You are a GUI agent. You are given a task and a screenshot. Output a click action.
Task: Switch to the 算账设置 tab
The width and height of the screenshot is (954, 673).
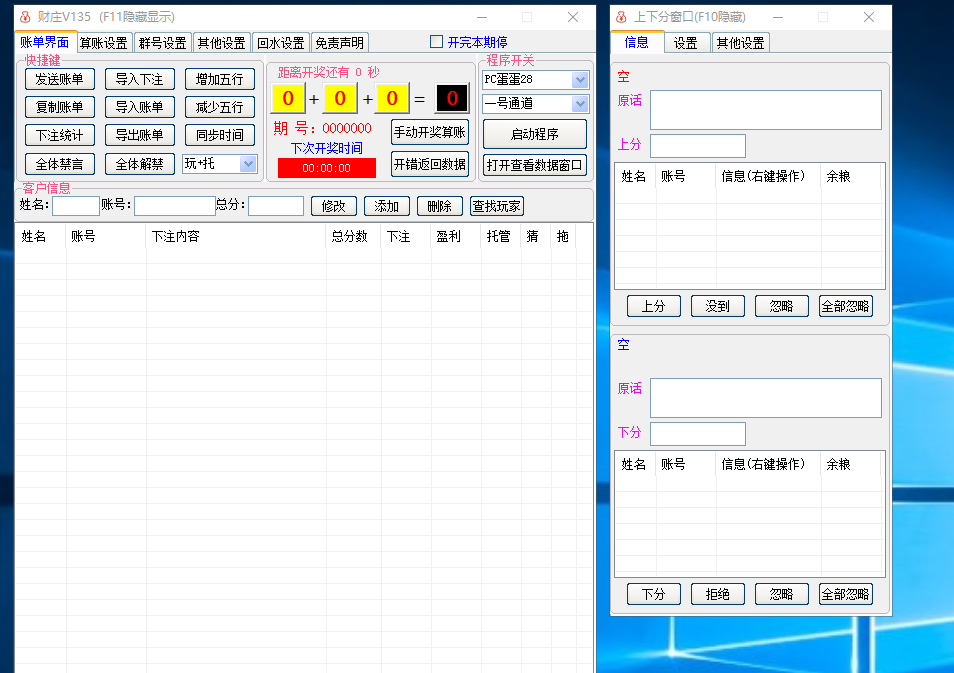coord(104,43)
